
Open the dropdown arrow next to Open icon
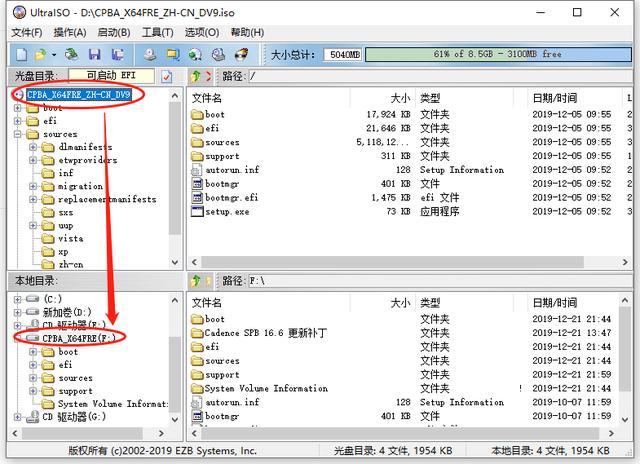click(54, 54)
